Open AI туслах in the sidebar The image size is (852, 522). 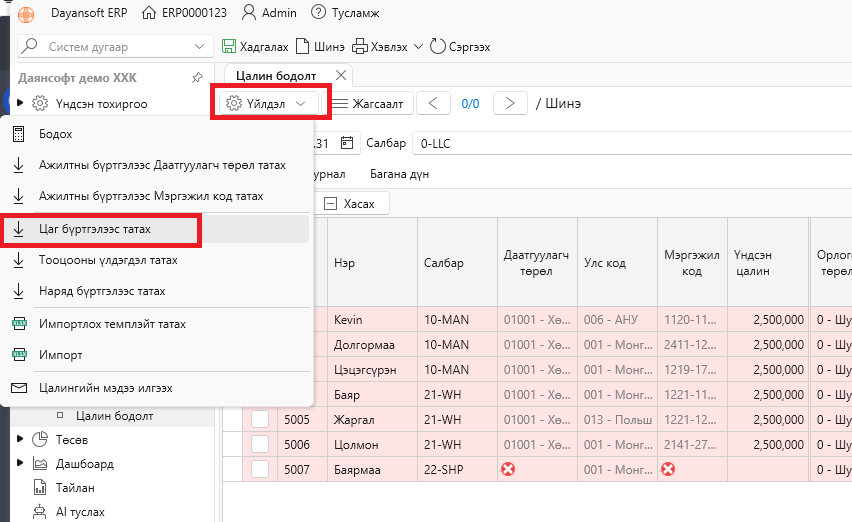point(80,512)
